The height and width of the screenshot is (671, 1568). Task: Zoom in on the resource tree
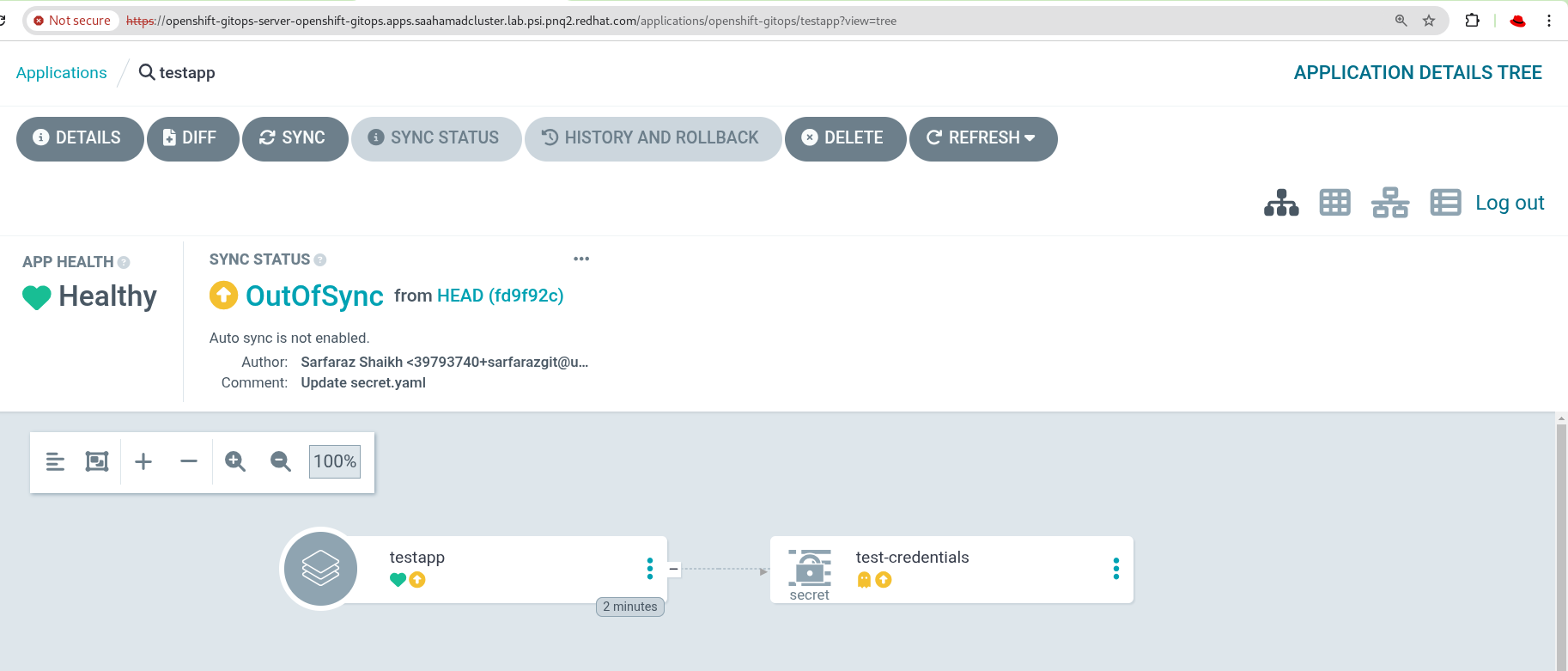point(235,461)
